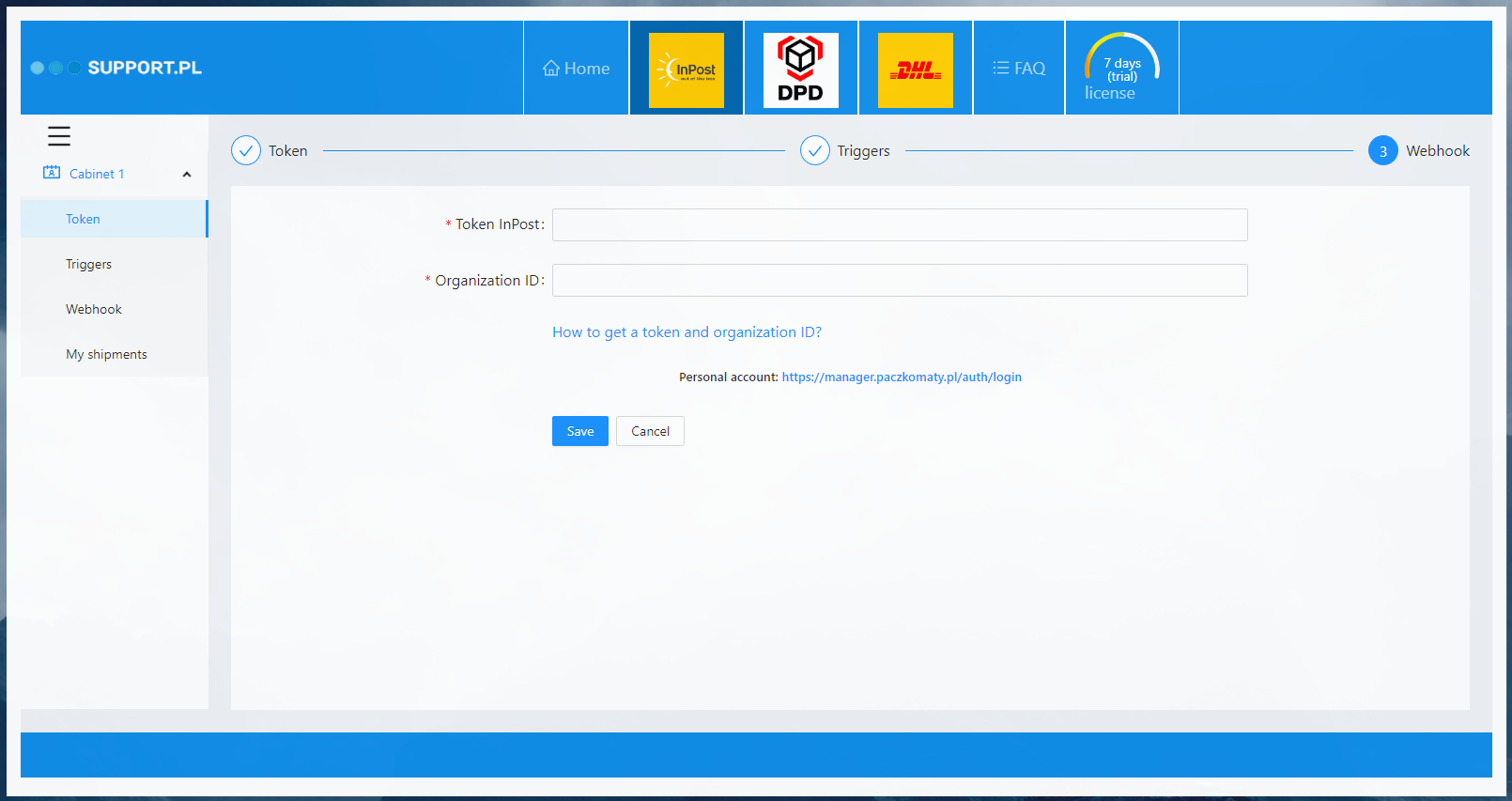Screen dimensions: 1512x801
Task: Select the DHL carrier logo
Action: [915, 69]
